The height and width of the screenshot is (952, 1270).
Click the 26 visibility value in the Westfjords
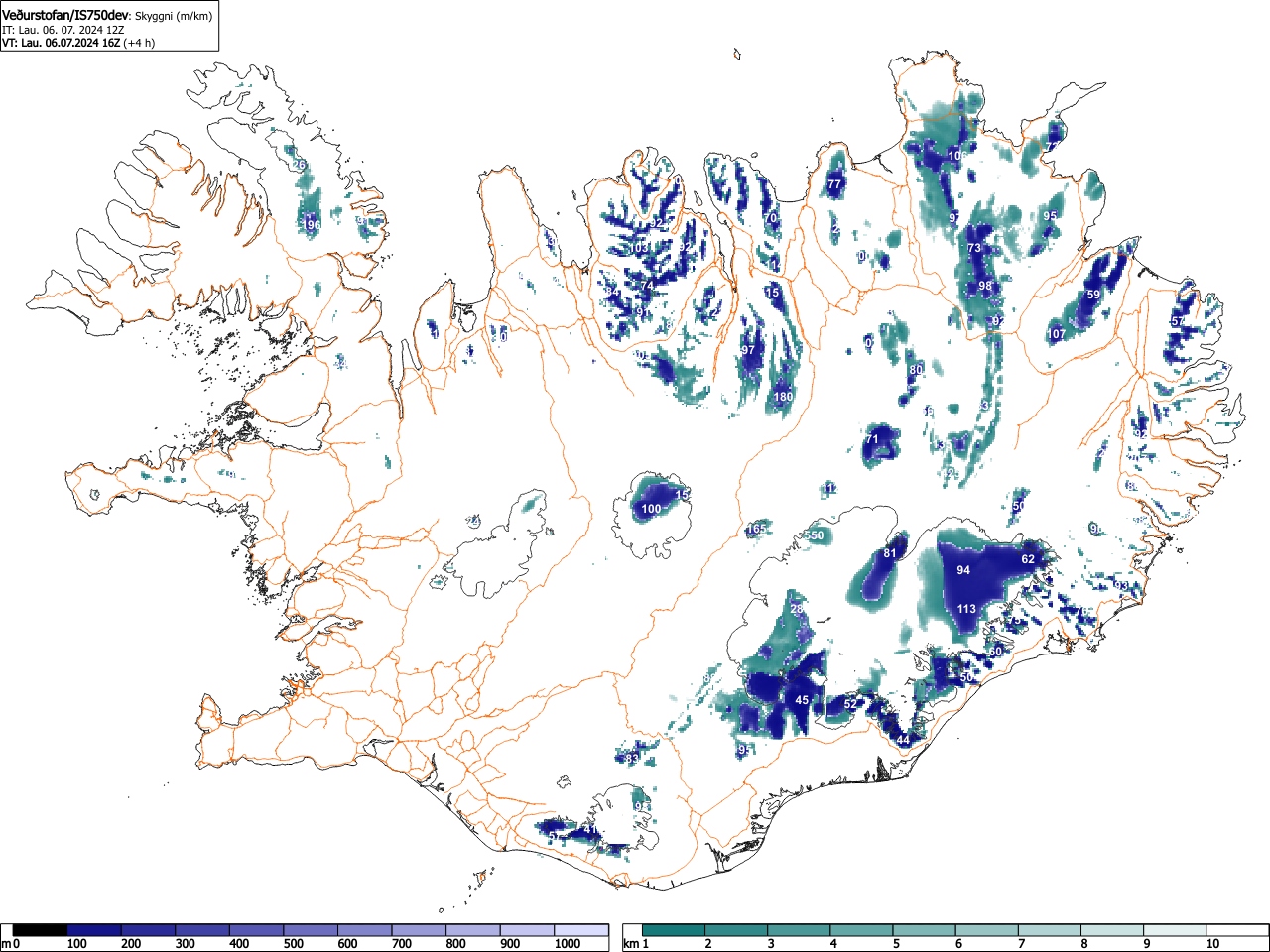299,165
